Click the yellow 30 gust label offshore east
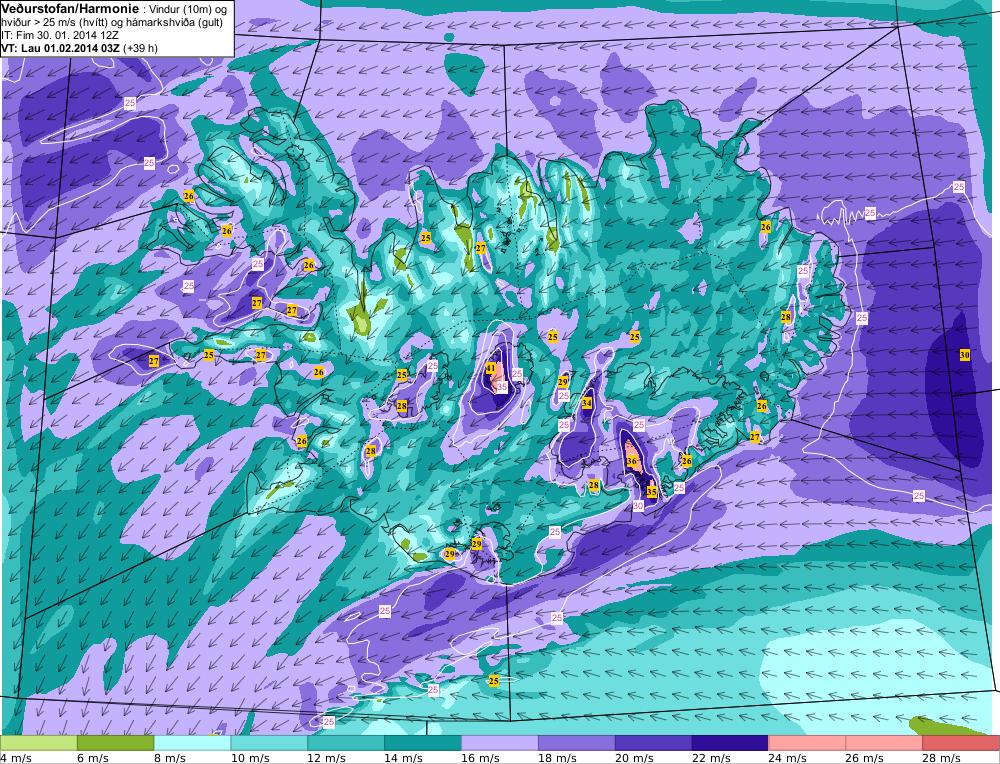 [965, 355]
